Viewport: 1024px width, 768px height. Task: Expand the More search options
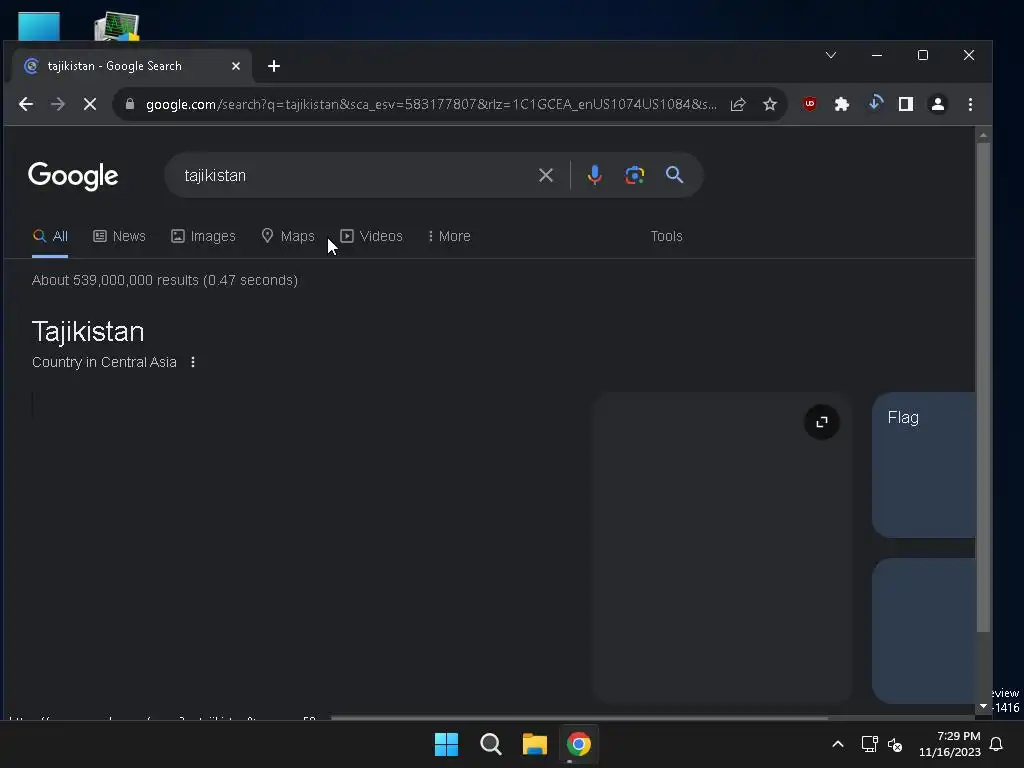click(x=449, y=236)
